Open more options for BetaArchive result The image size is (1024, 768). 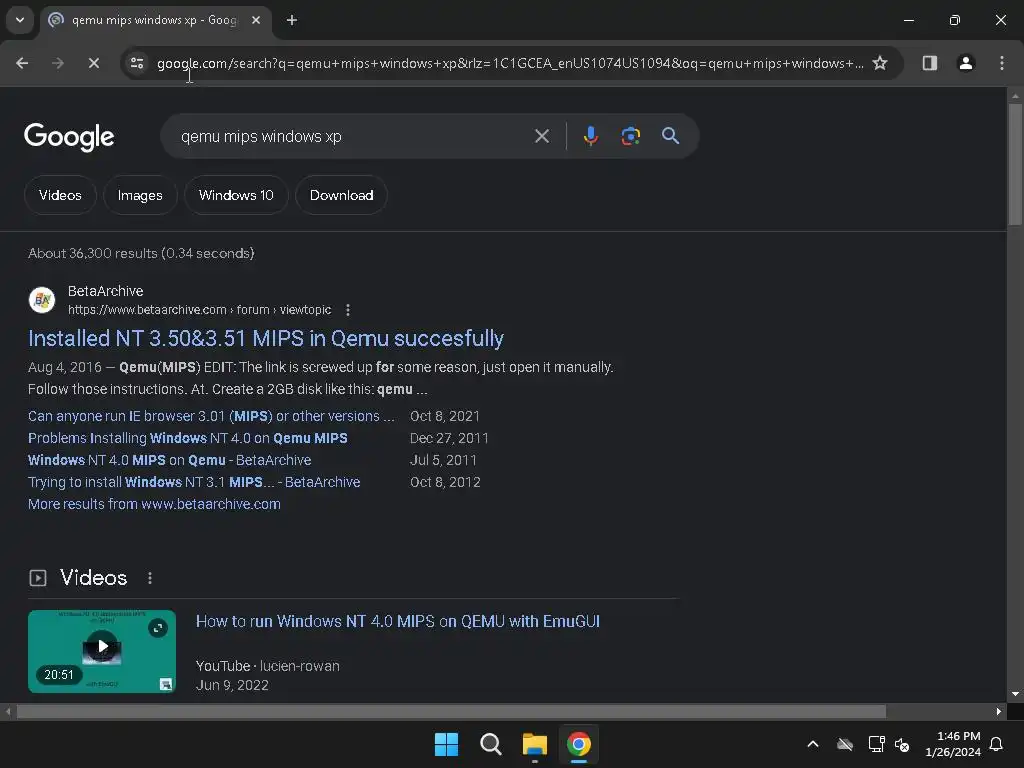(347, 310)
